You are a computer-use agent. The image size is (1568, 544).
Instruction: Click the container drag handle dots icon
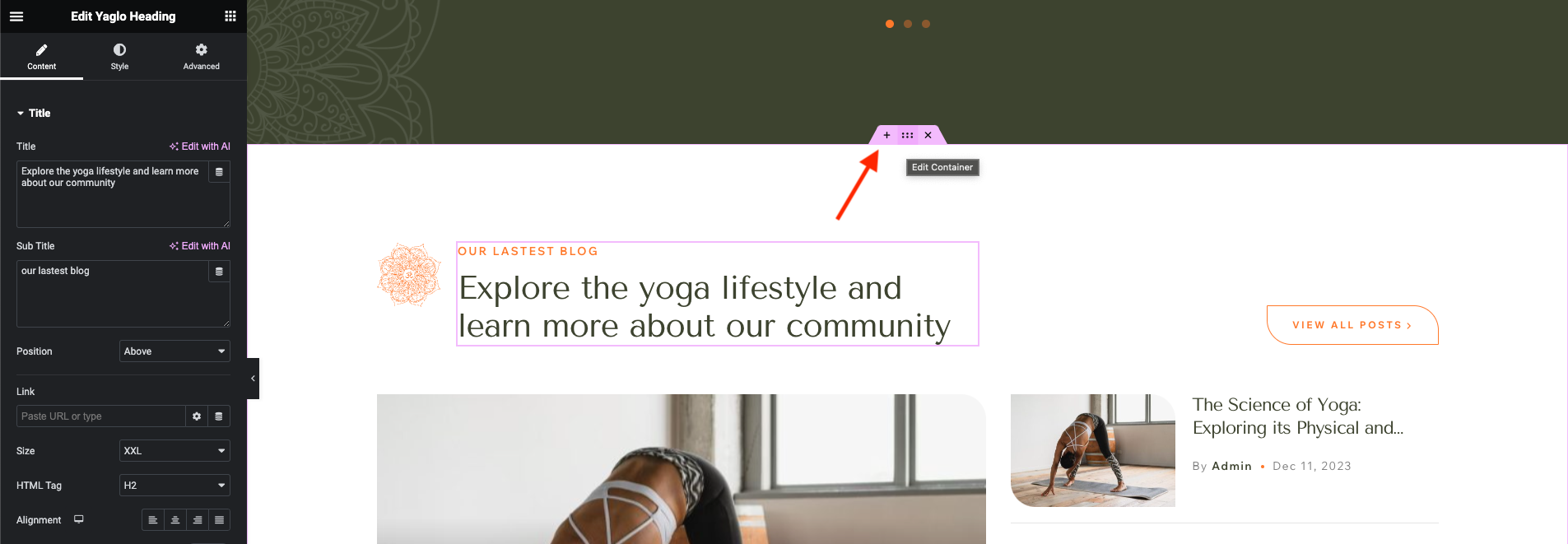(907, 135)
